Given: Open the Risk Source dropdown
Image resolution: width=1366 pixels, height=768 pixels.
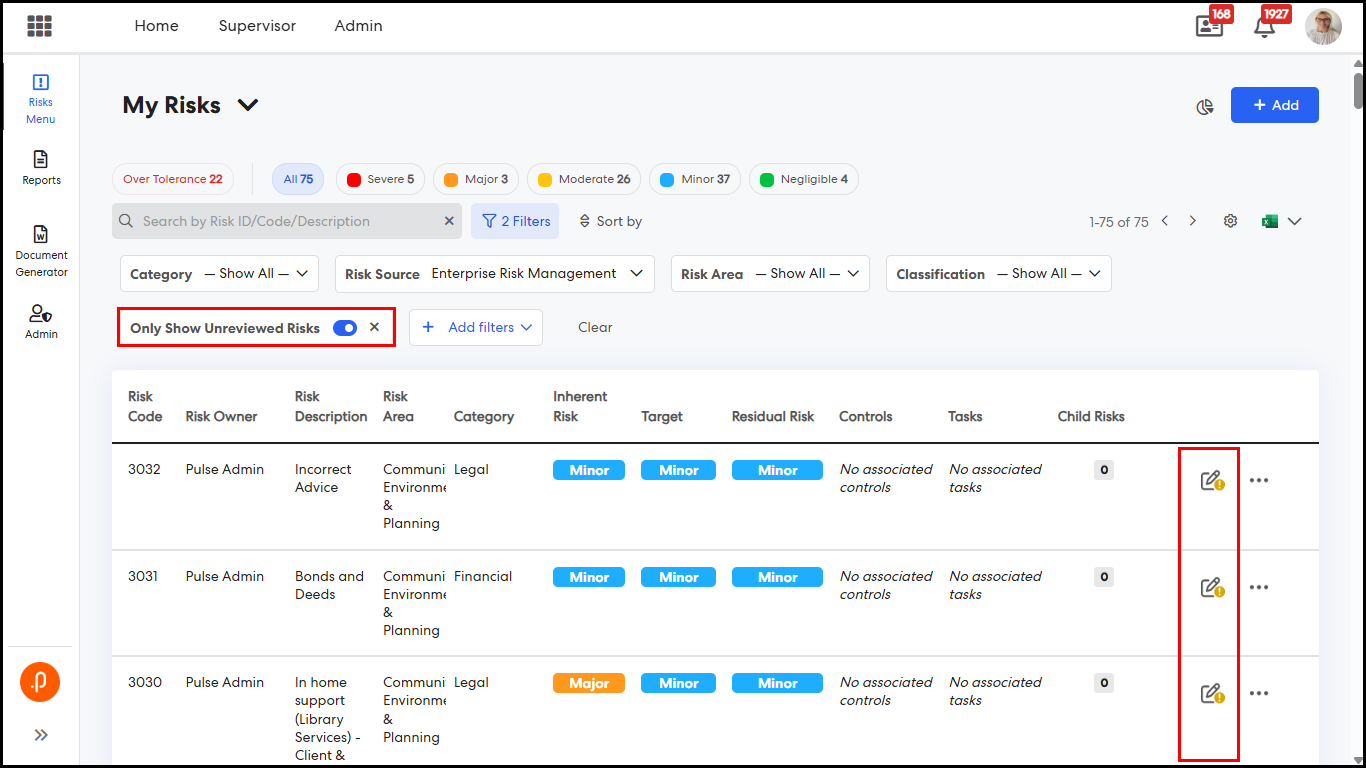Looking at the screenshot, I should [x=494, y=274].
